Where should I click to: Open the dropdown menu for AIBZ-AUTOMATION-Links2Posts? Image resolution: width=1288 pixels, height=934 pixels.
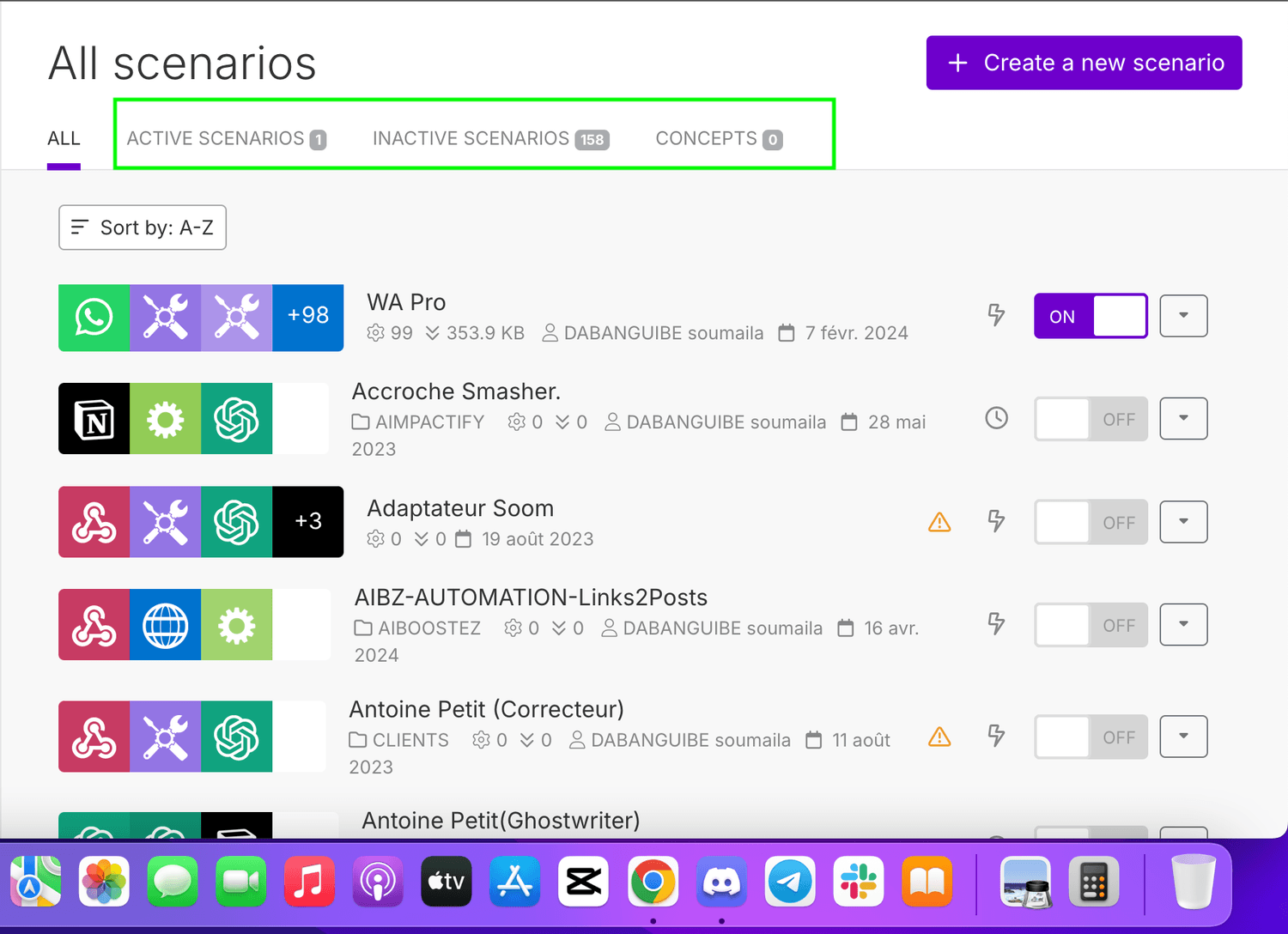[1183, 625]
